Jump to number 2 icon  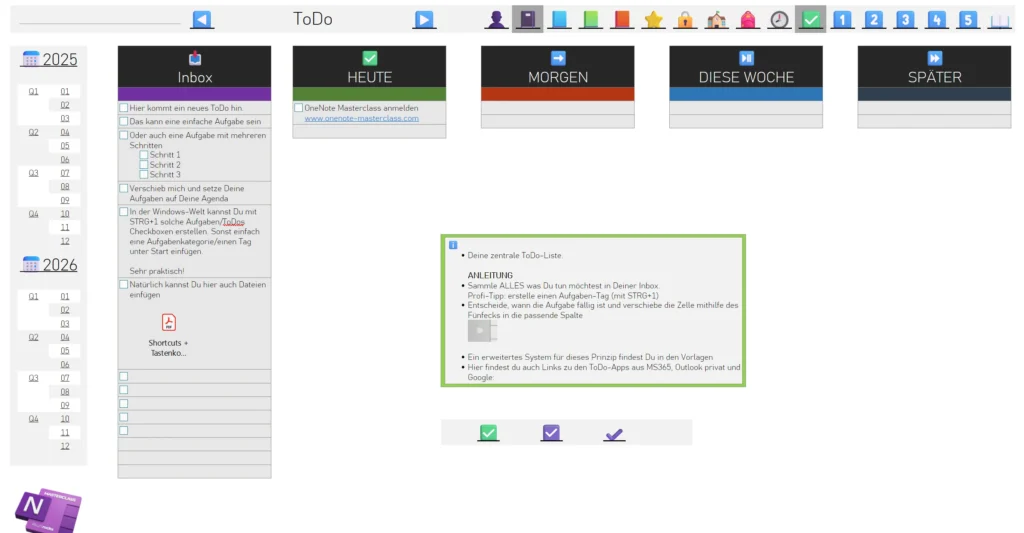pyautogui.click(x=874, y=20)
